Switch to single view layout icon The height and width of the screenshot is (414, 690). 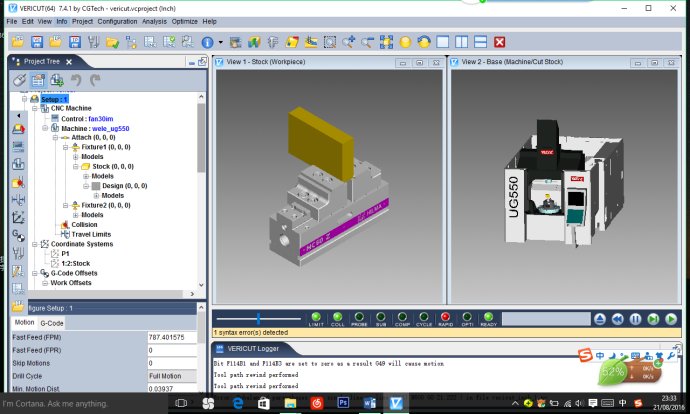point(443,42)
